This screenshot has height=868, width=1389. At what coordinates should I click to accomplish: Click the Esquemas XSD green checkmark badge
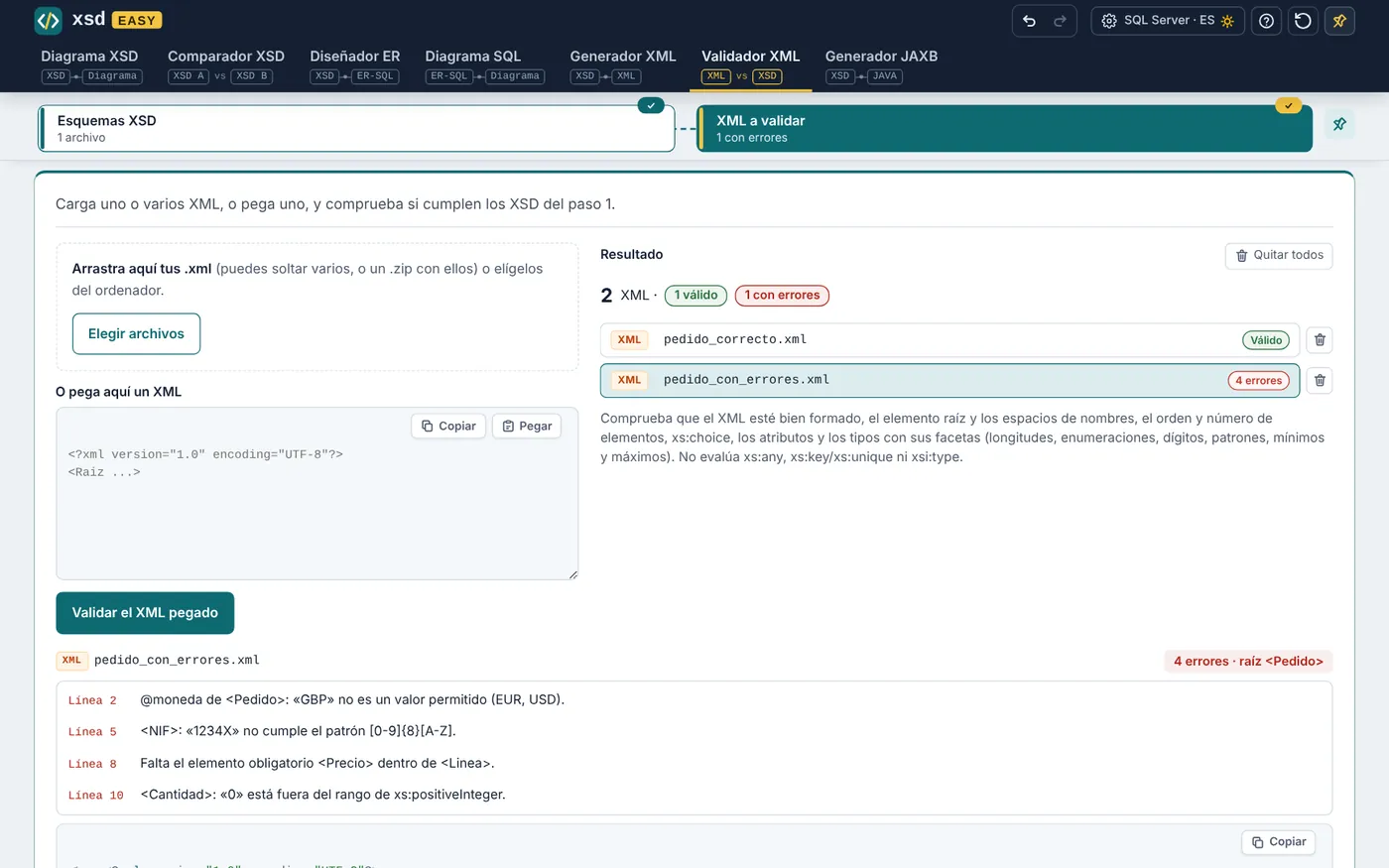pyautogui.click(x=651, y=105)
